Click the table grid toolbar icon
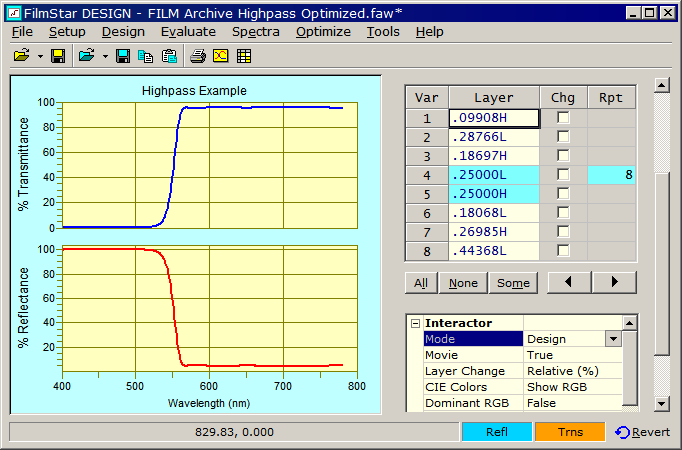This screenshot has height=450, width=682. (244, 56)
